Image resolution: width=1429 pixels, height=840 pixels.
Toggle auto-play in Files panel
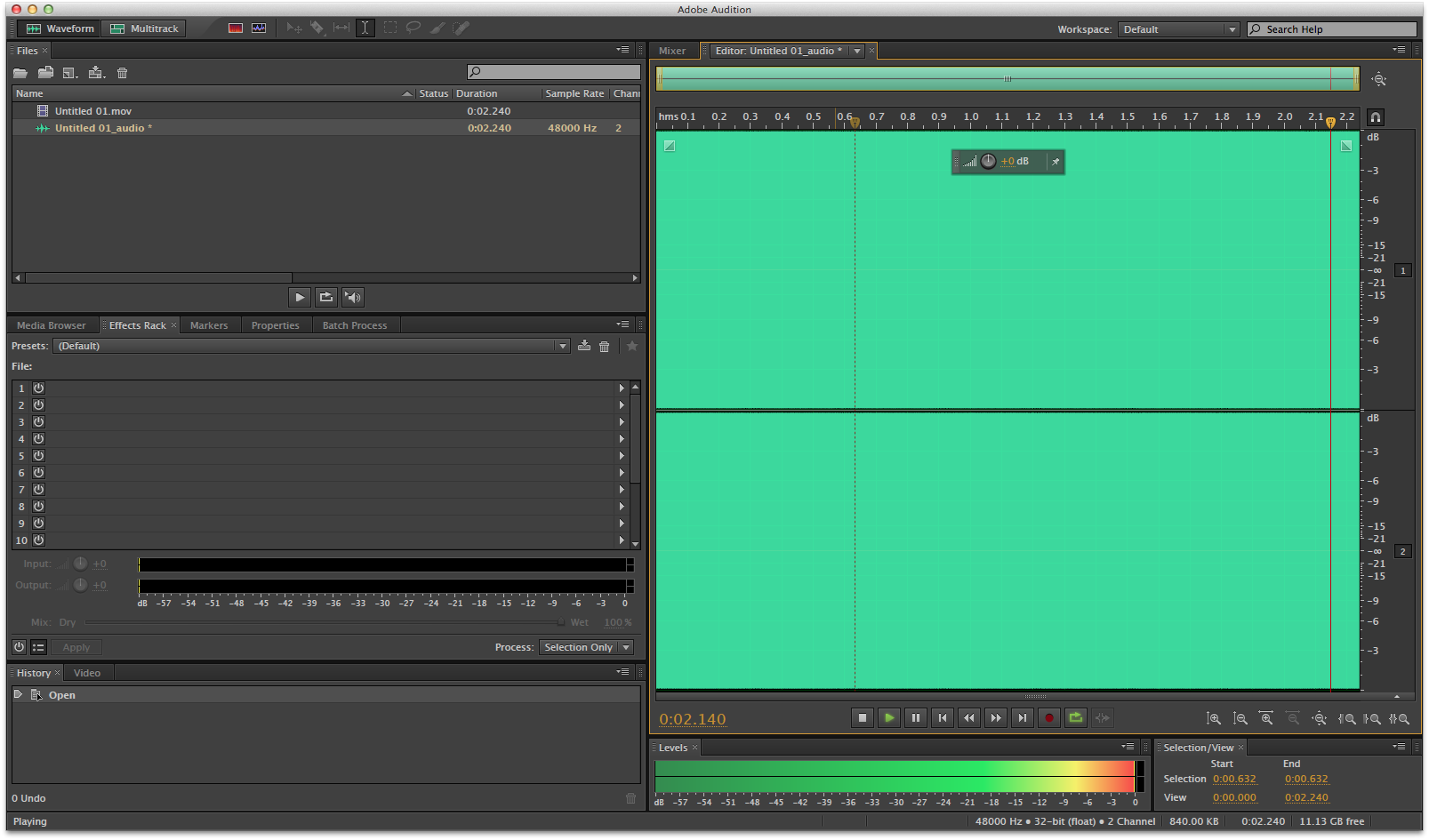pyautogui.click(x=353, y=298)
